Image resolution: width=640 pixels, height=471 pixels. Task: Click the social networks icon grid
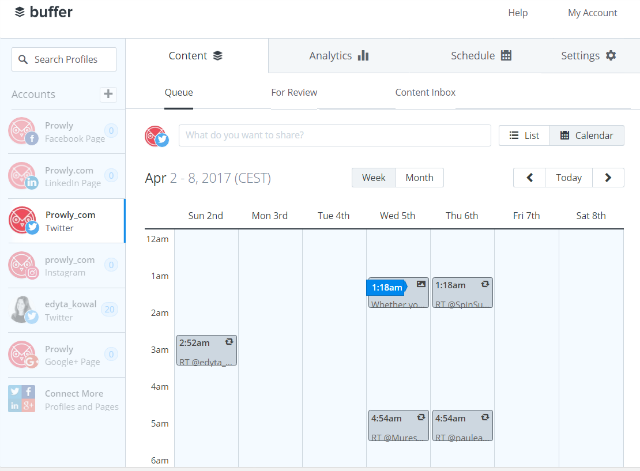pos(21,398)
